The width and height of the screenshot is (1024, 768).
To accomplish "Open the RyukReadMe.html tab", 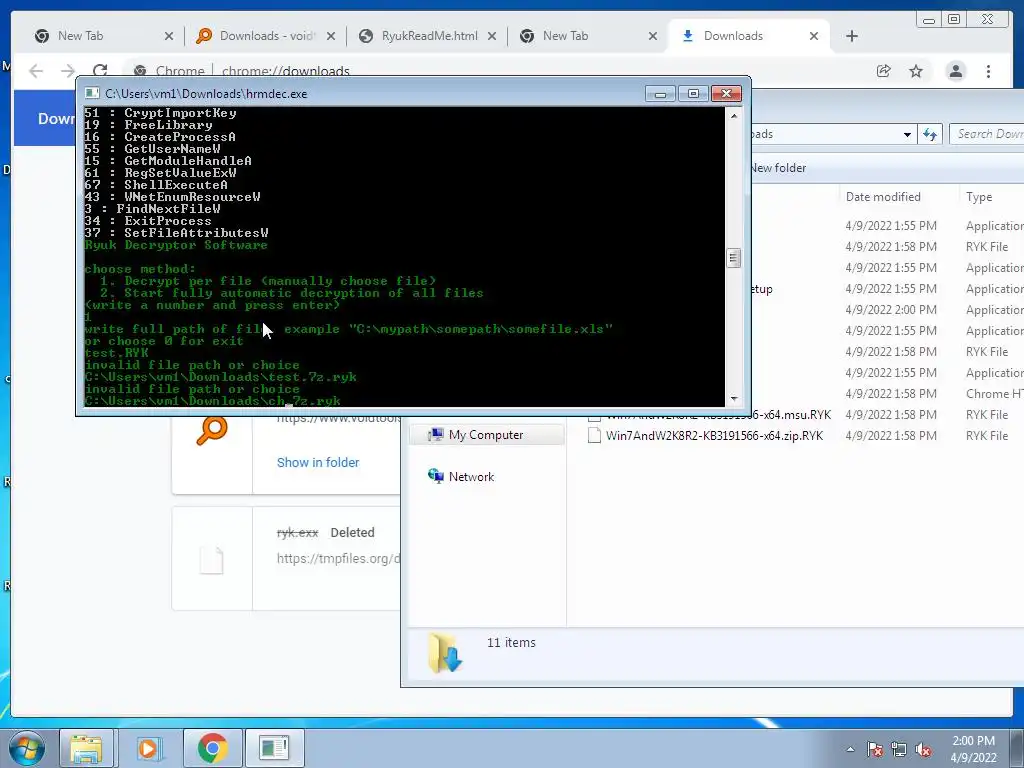I will click(x=428, y=36).
